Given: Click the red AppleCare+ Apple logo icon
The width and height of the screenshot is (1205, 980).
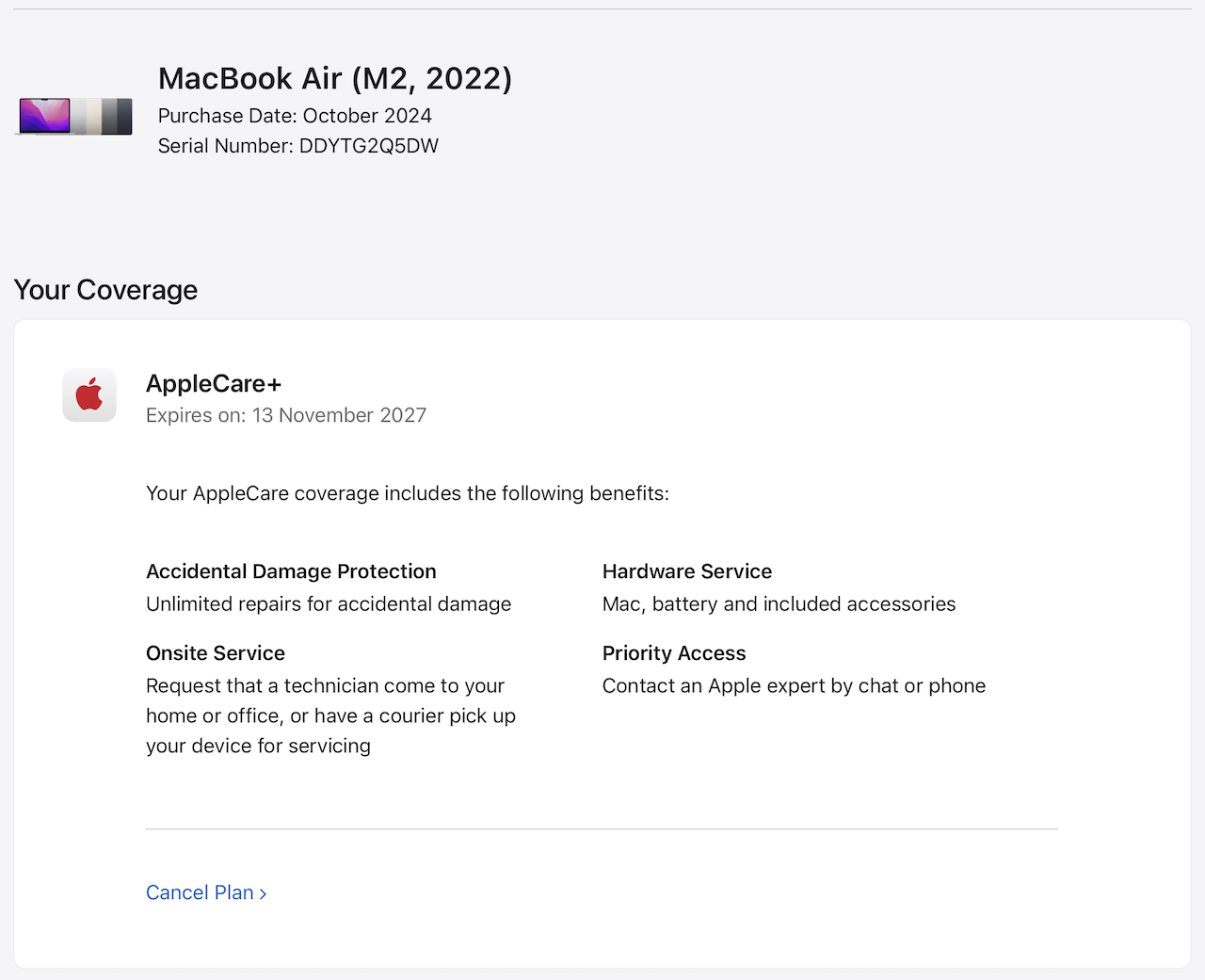Looking at the screenshot, I should [89, 394].
